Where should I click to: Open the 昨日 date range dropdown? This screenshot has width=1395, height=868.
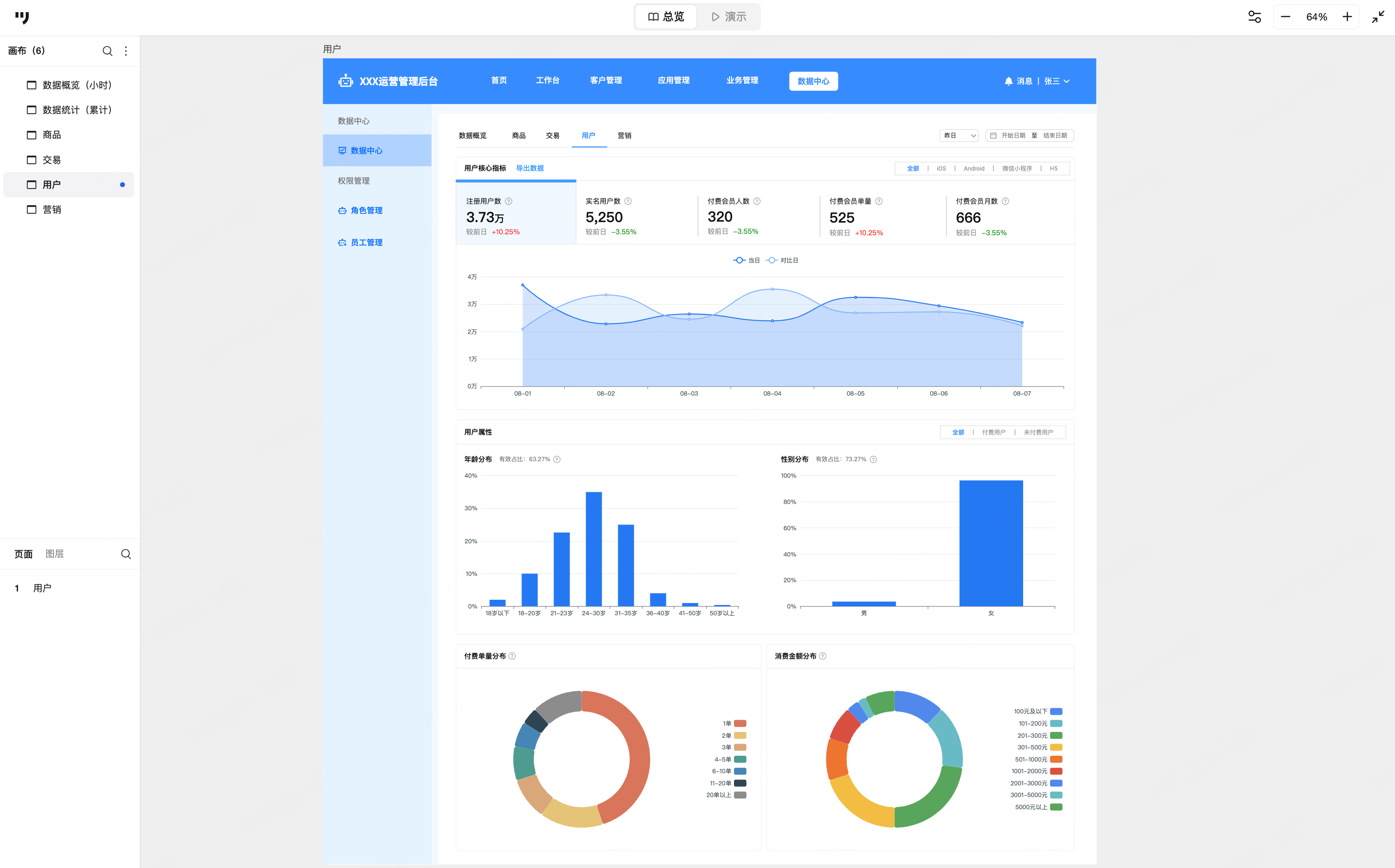coord(959,136)
